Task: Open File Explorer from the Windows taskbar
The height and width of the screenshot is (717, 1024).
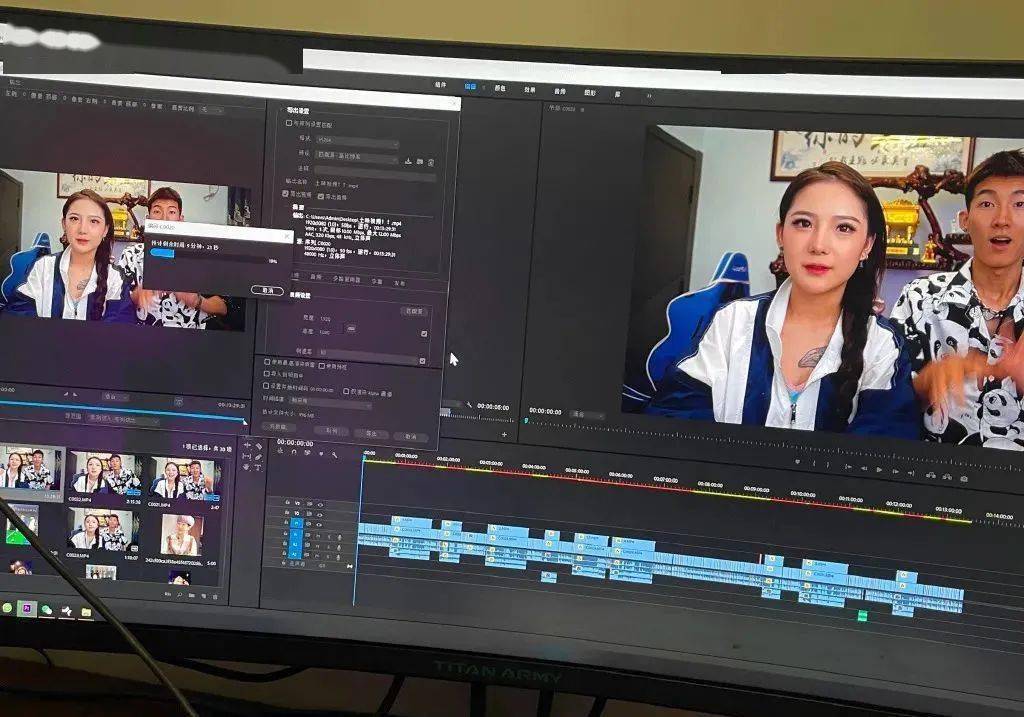Action: pos(86,612)
